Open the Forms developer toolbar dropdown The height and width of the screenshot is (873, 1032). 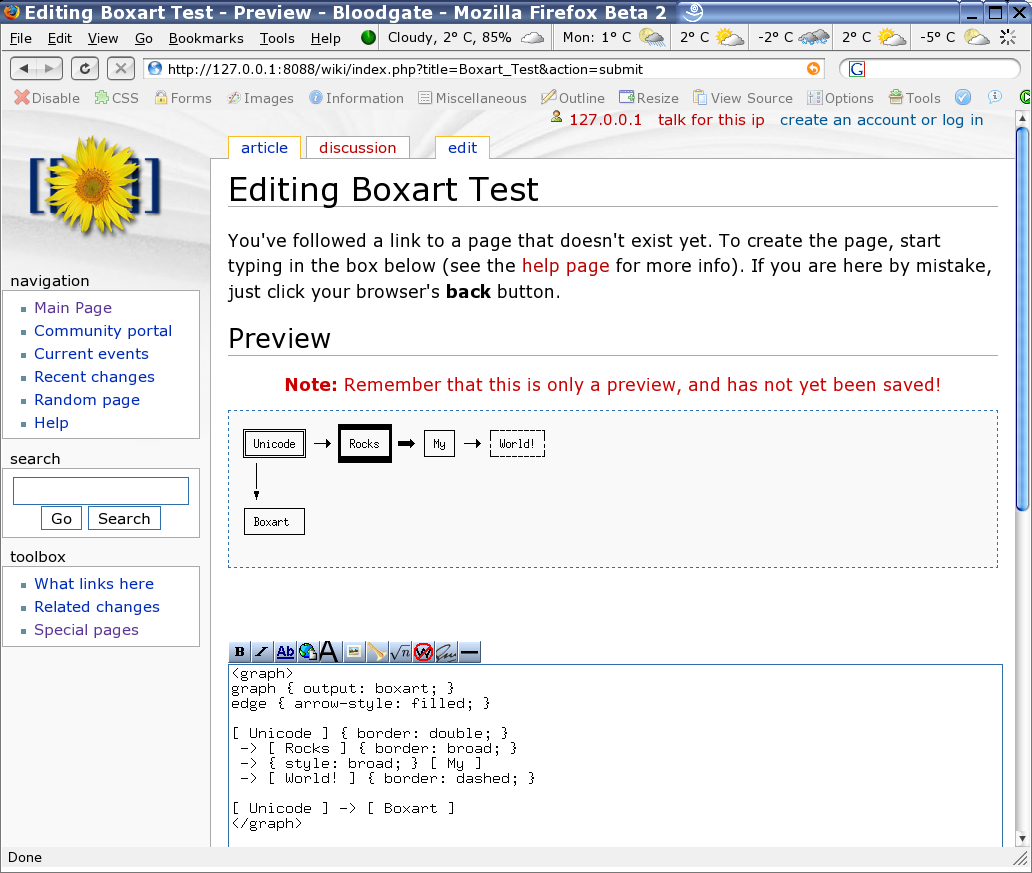(x=182, y=98)
